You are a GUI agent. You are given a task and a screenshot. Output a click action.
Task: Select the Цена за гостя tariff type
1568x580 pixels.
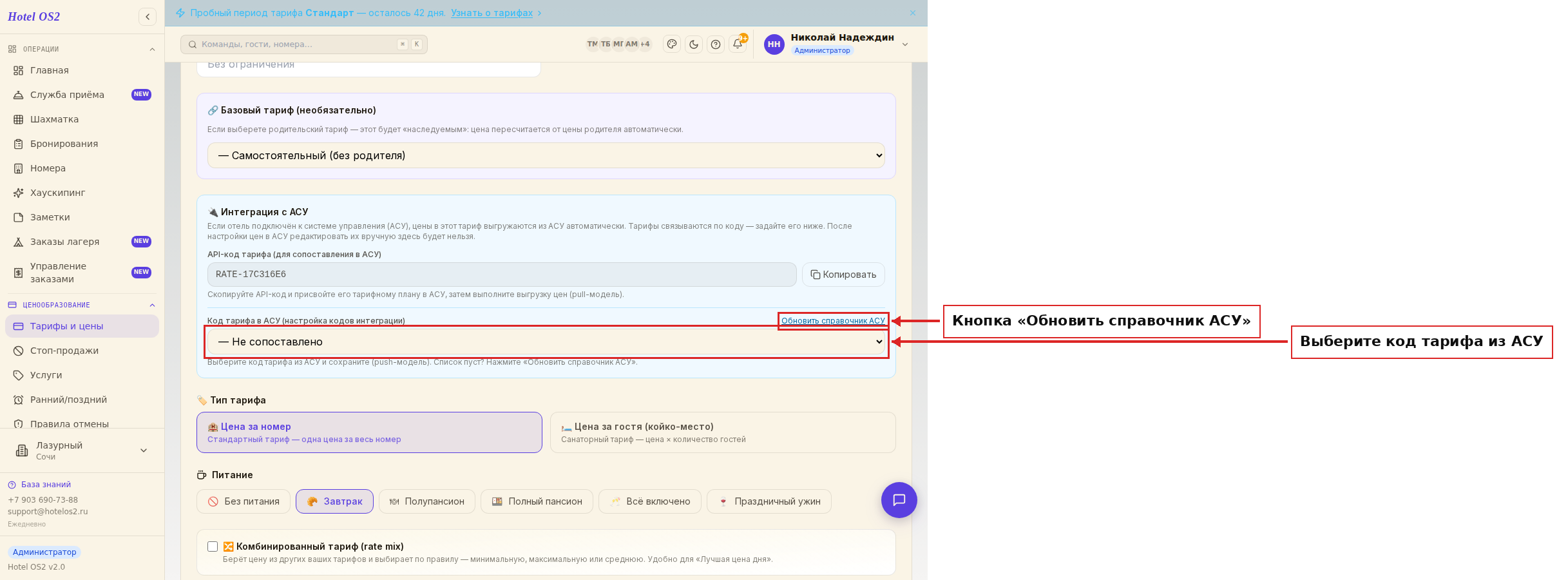723,432
